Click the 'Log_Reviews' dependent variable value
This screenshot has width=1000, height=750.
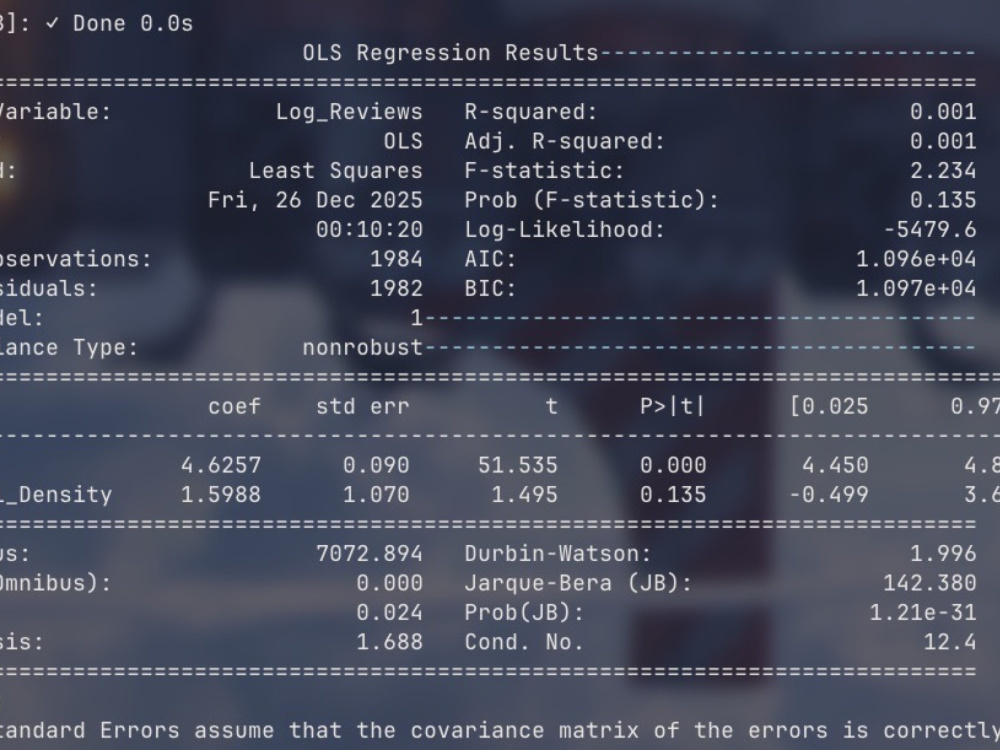click(349, 112)
